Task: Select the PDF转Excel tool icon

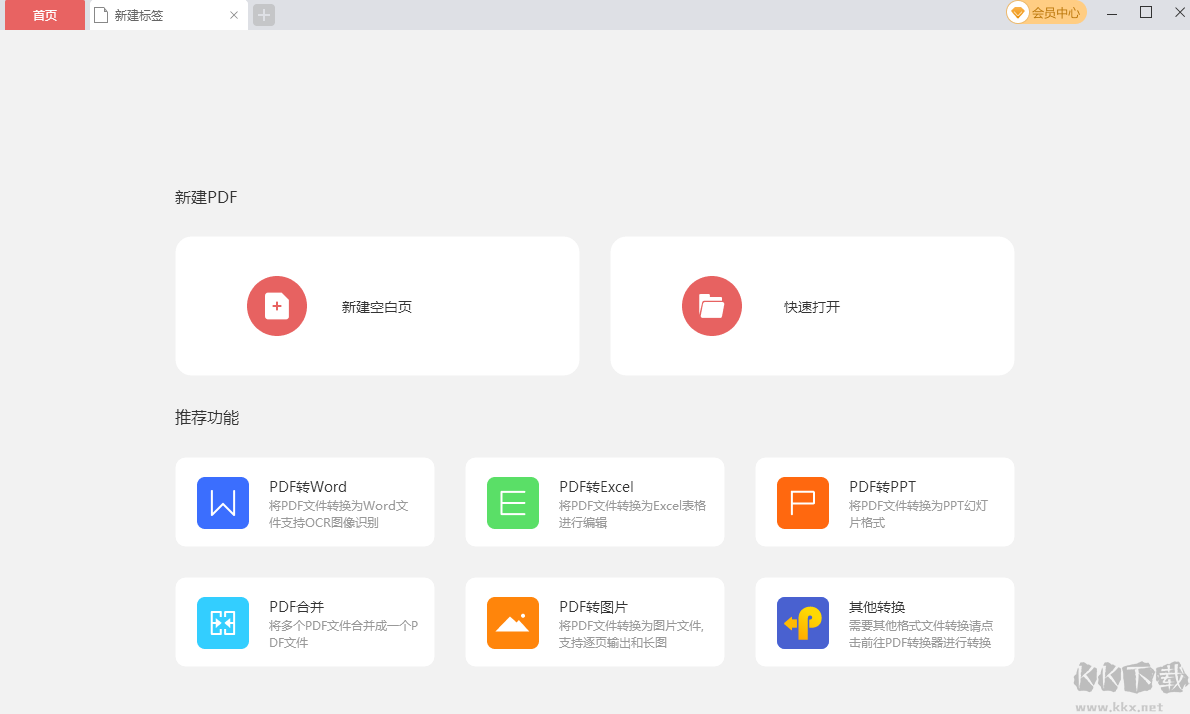Action: pyautogui.click(x=512, y=502)
